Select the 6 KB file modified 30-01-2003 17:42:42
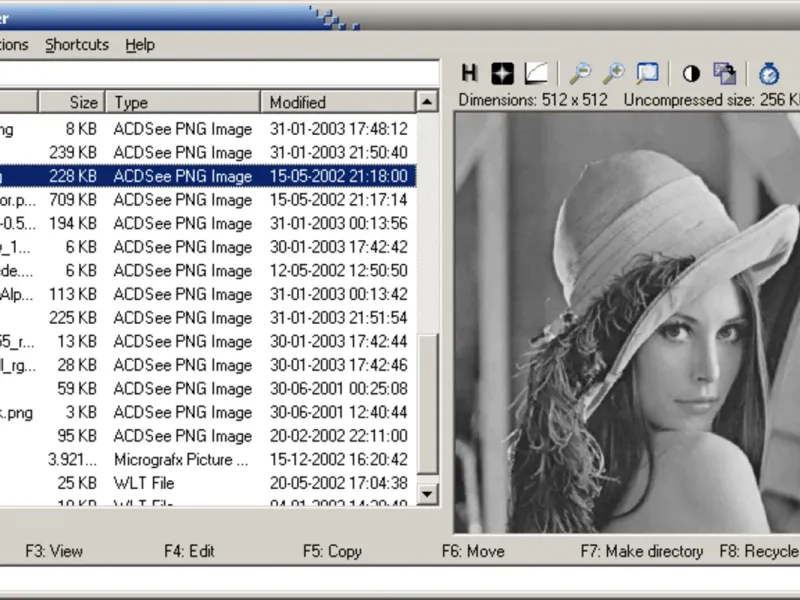Screen dimensions: 800x600 point(208,247)
